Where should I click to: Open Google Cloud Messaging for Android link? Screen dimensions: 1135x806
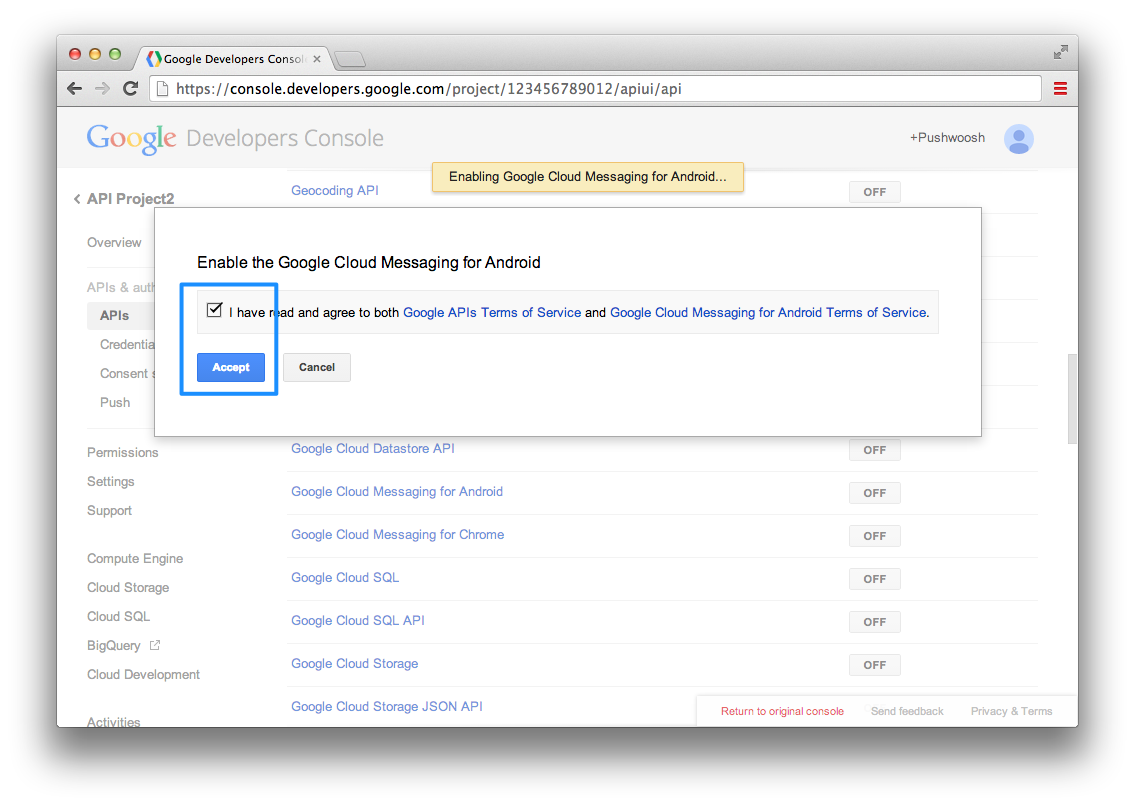coord(397,492)
